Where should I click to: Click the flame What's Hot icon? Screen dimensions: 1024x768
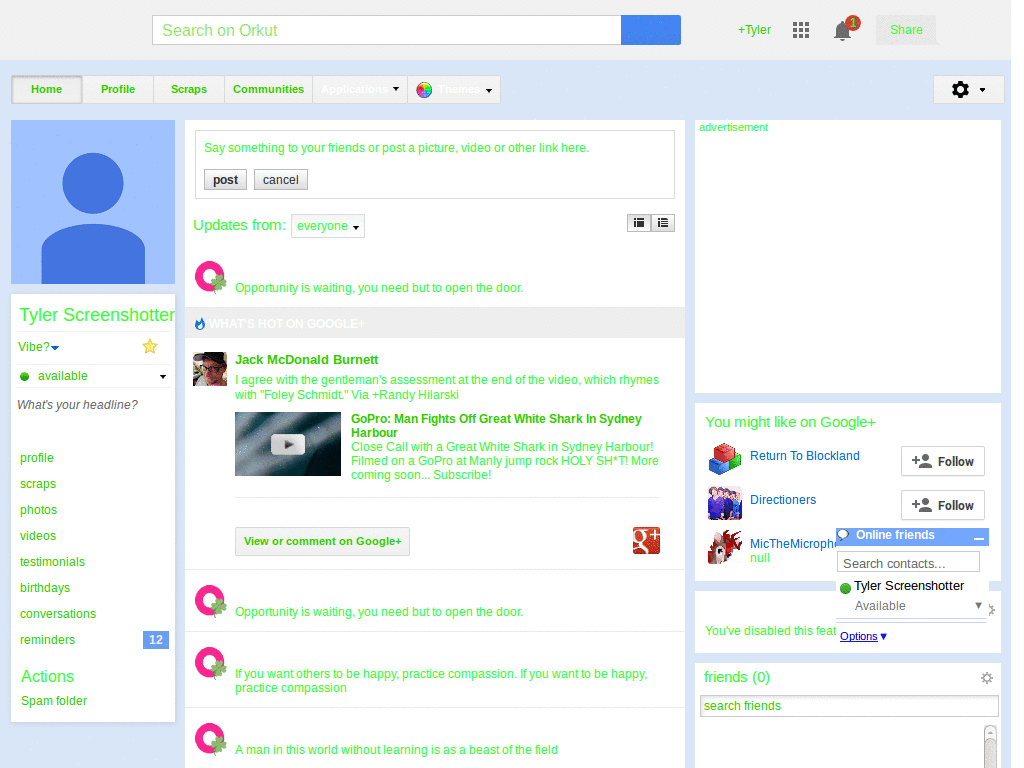[x=200, y=323]
